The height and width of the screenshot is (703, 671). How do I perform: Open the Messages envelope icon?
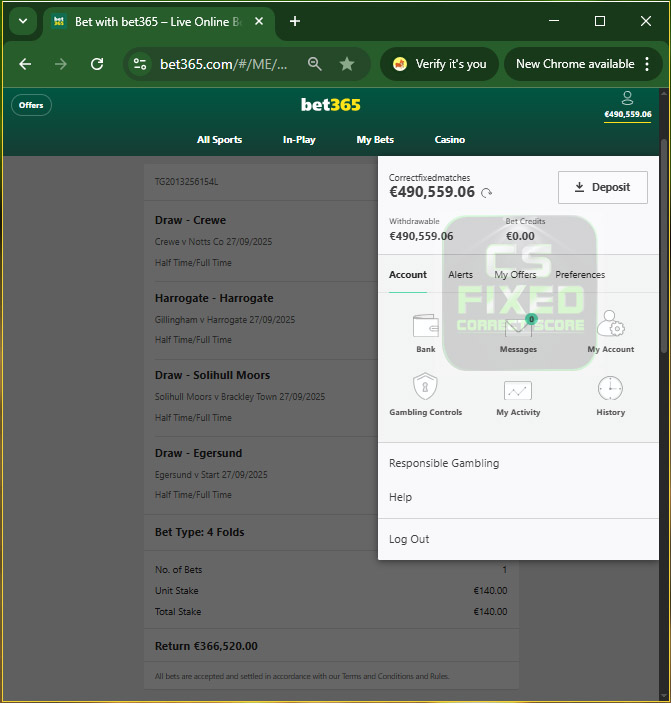518,328
